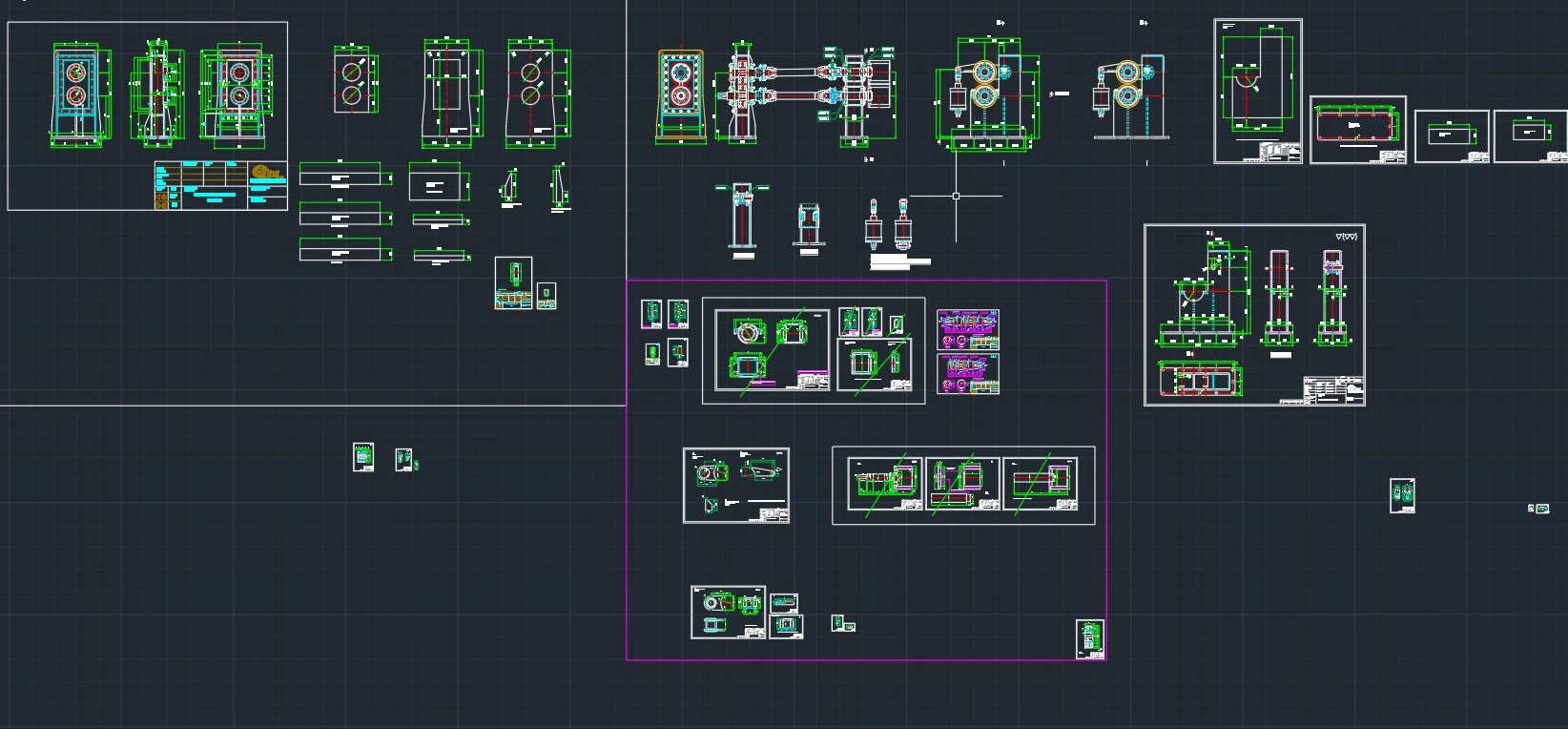Viewport: 1568px width, 729px height.
Task: Click the small sheet in magenta frame's bottom-right corner
Action: pyautogui.click(x=1090, y=638)
